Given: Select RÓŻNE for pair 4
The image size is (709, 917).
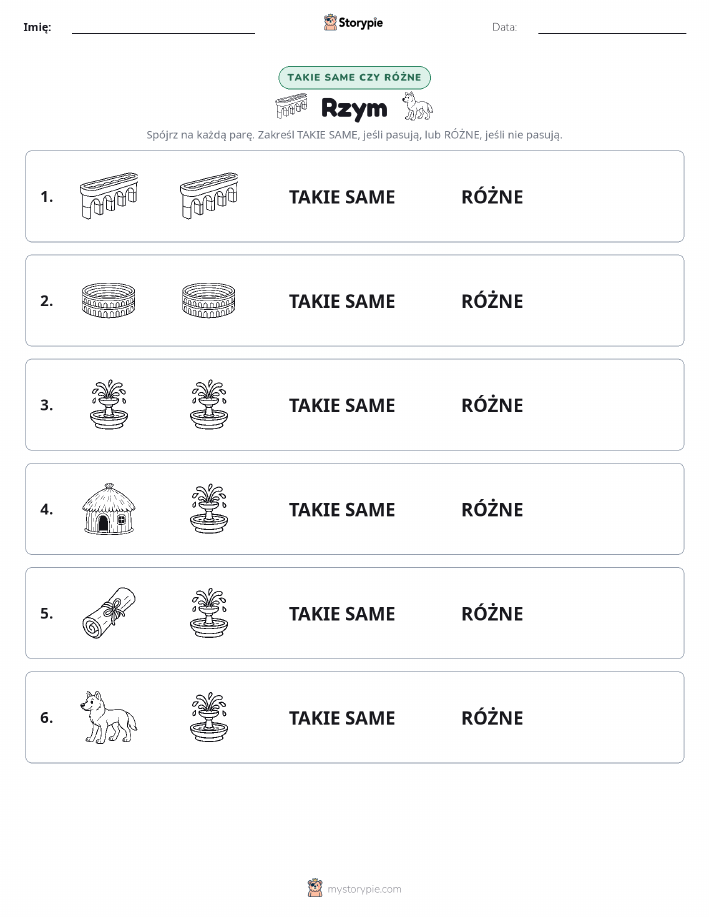Looking at the screenshot, I should coord(492,509).
